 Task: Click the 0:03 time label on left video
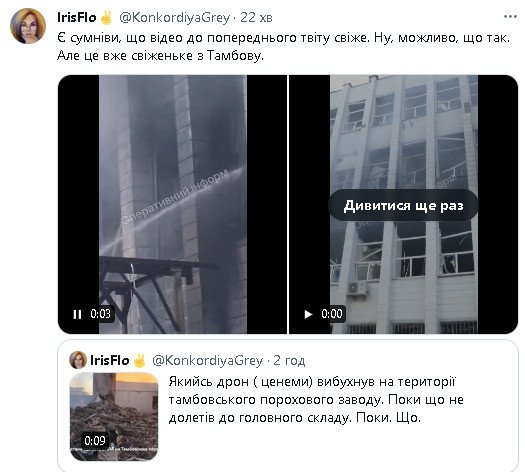click(100, 314)
